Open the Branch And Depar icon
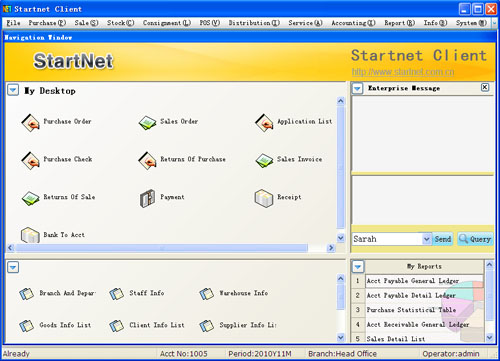 pyautogui.click(x=26, y=294)
